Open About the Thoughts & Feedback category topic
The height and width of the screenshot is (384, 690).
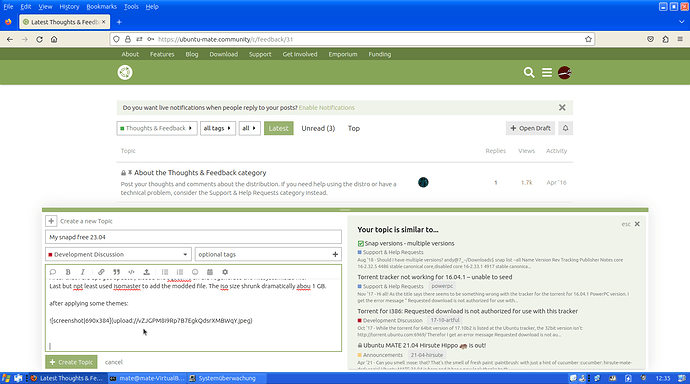click(200, 173)
